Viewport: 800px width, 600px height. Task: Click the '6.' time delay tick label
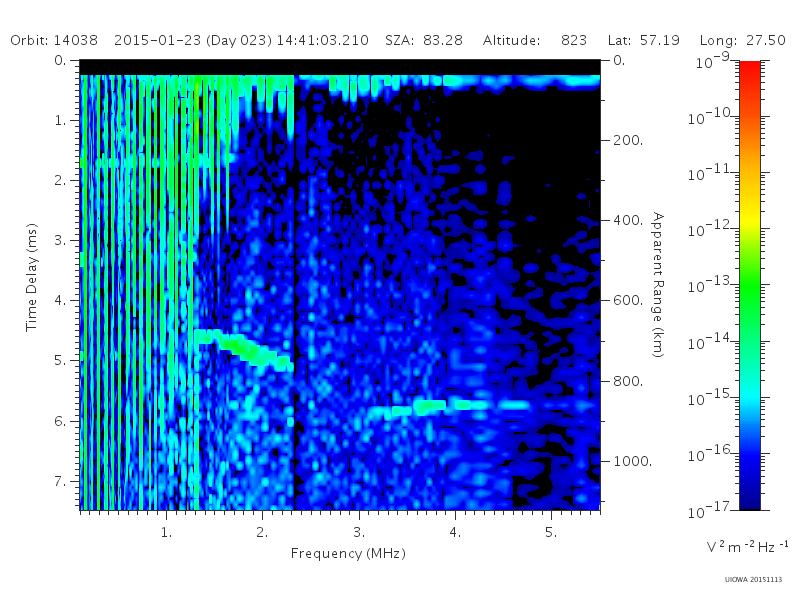click(x=60, y=421)
